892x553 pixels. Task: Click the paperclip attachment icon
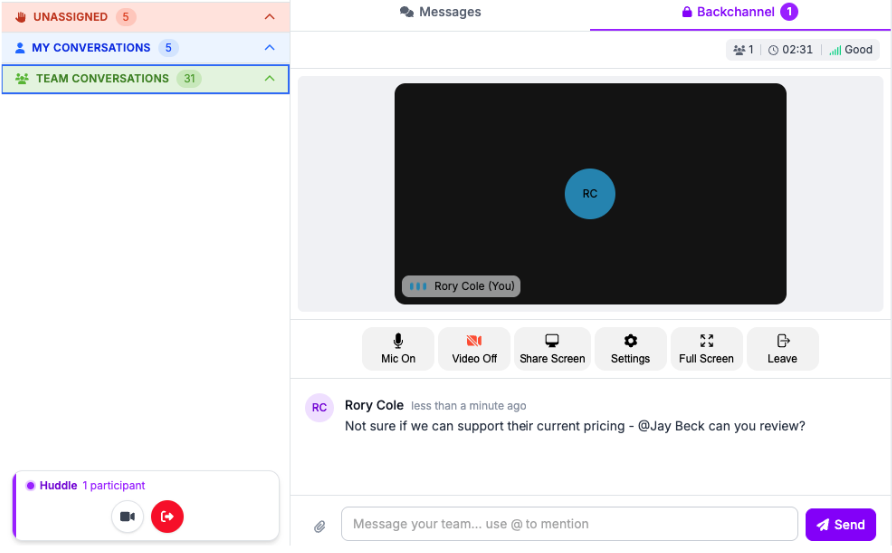tap(320, 526)
